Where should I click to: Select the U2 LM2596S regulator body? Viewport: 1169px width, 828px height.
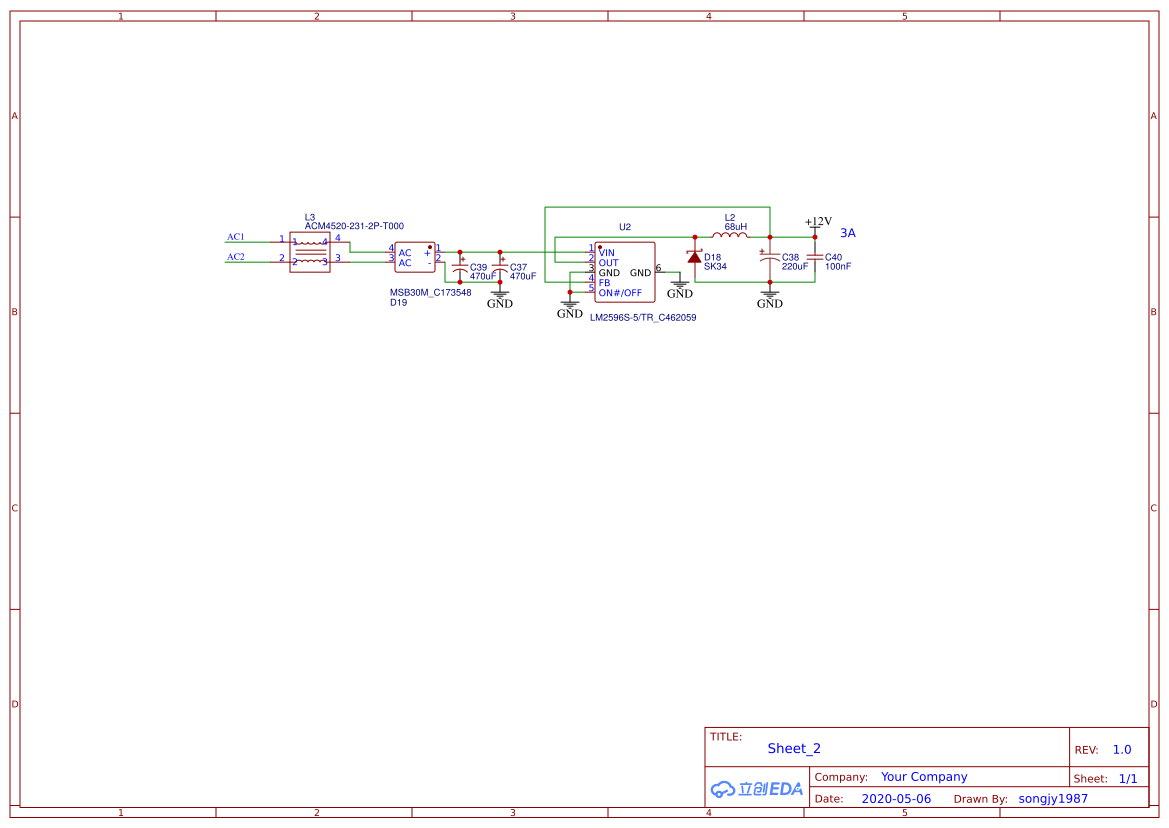coord(625,272)
